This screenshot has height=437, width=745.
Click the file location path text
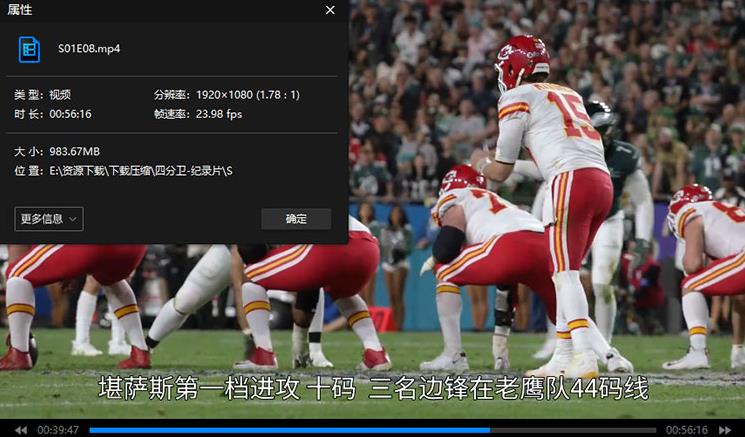coord(141,172)
